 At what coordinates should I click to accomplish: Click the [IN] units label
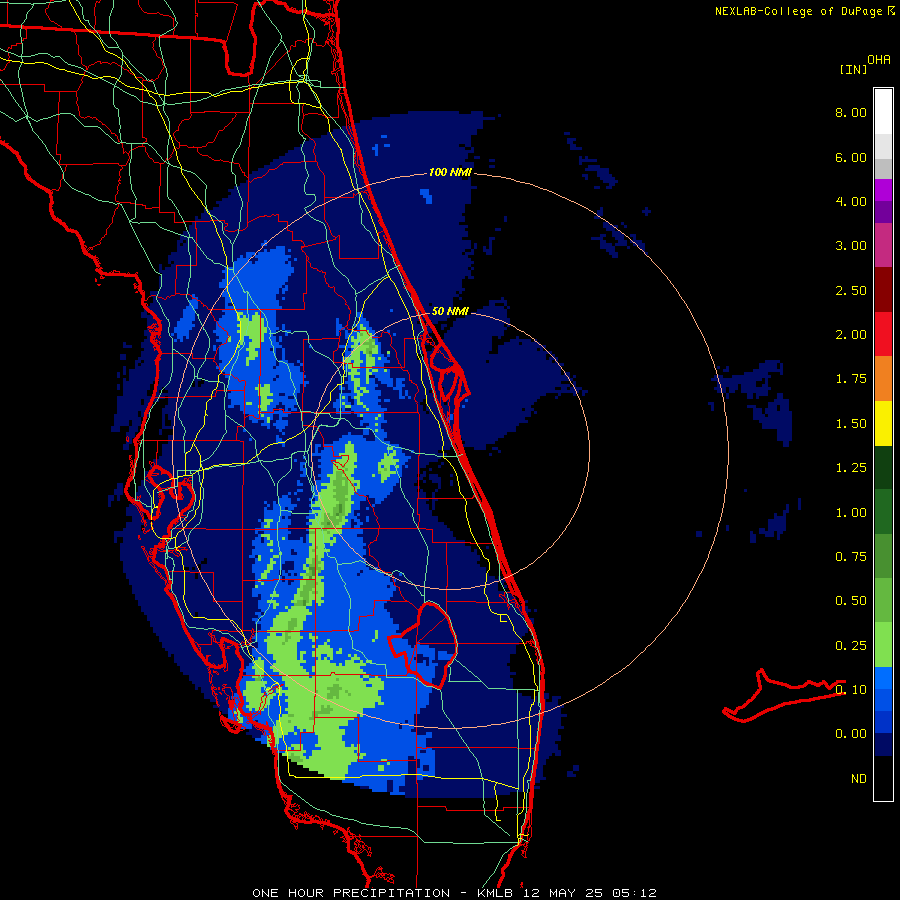pyautogui.click(x=853, y=69)
